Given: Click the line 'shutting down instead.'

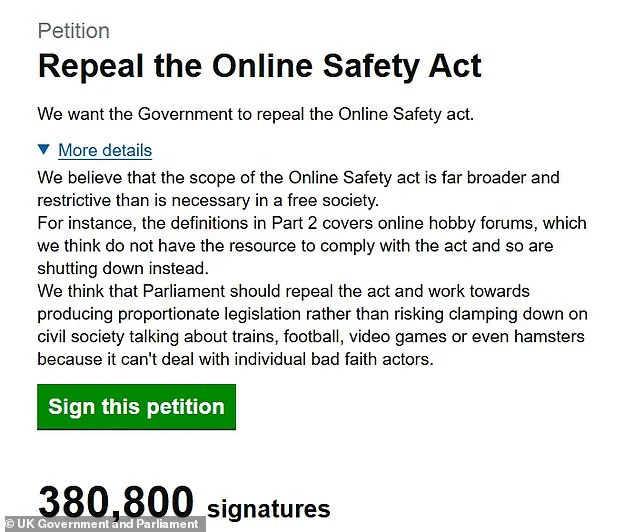Looking at the screenshot, I should [x=123, y=268].
